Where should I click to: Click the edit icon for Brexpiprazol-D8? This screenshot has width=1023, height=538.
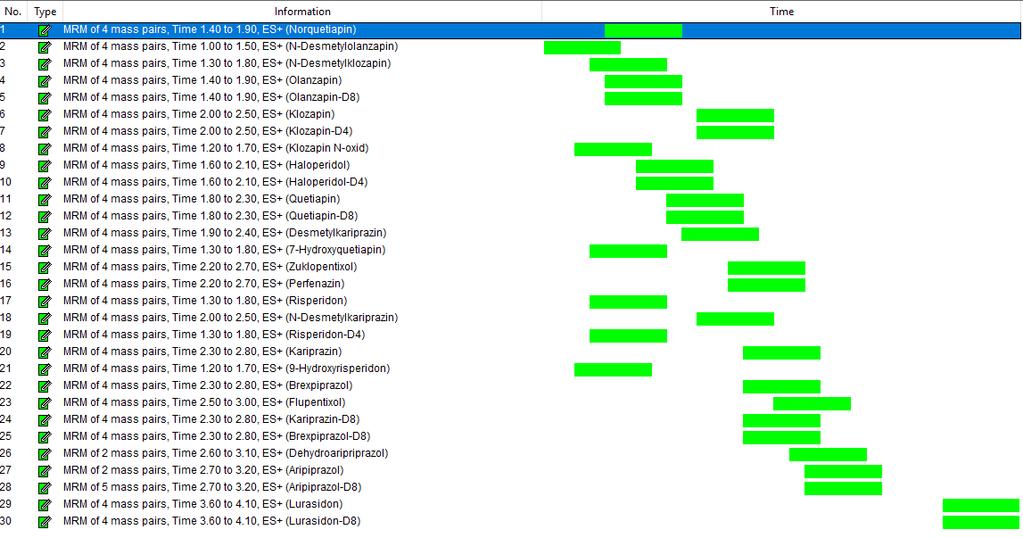[44, 437]
